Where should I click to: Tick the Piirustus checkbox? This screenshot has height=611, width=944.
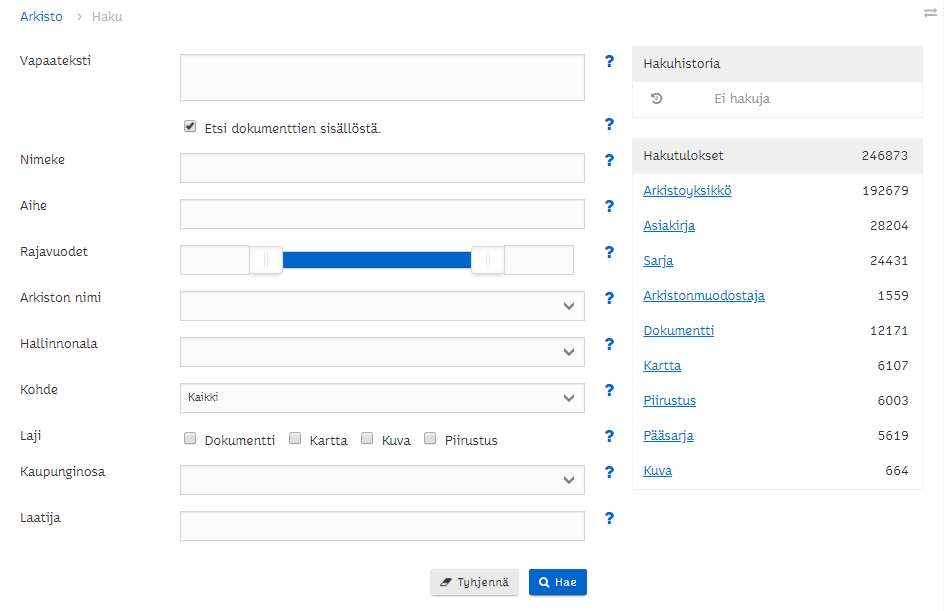point(430,438)
